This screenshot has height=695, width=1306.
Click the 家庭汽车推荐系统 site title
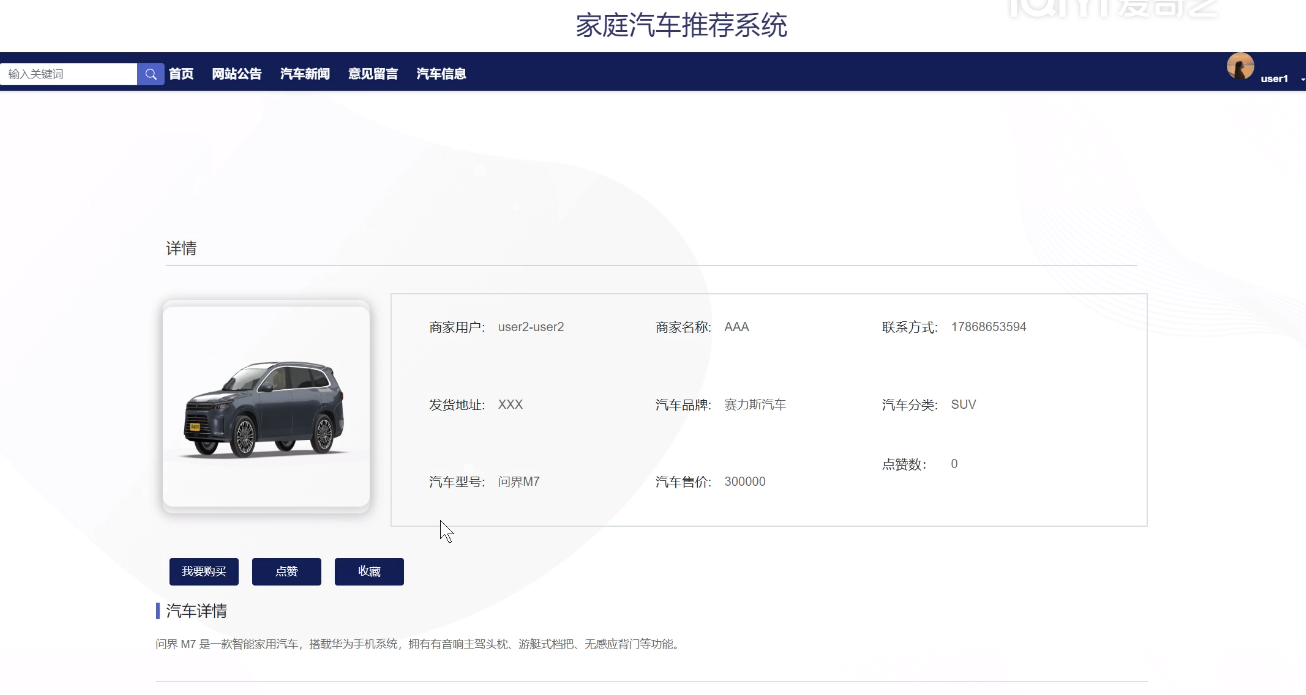tap(681, 25)
